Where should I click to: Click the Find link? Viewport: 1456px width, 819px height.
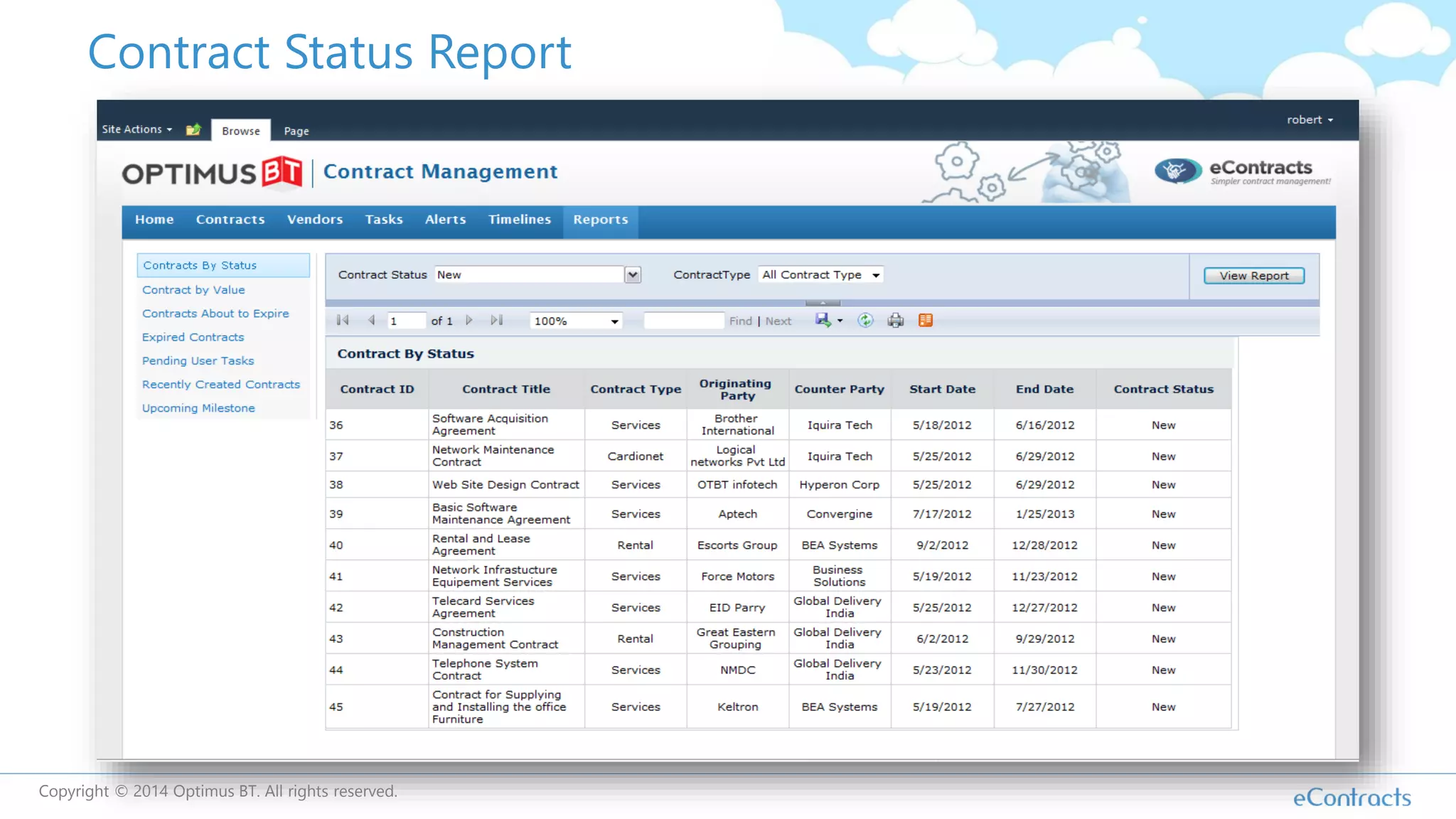[x=740, y=321]
